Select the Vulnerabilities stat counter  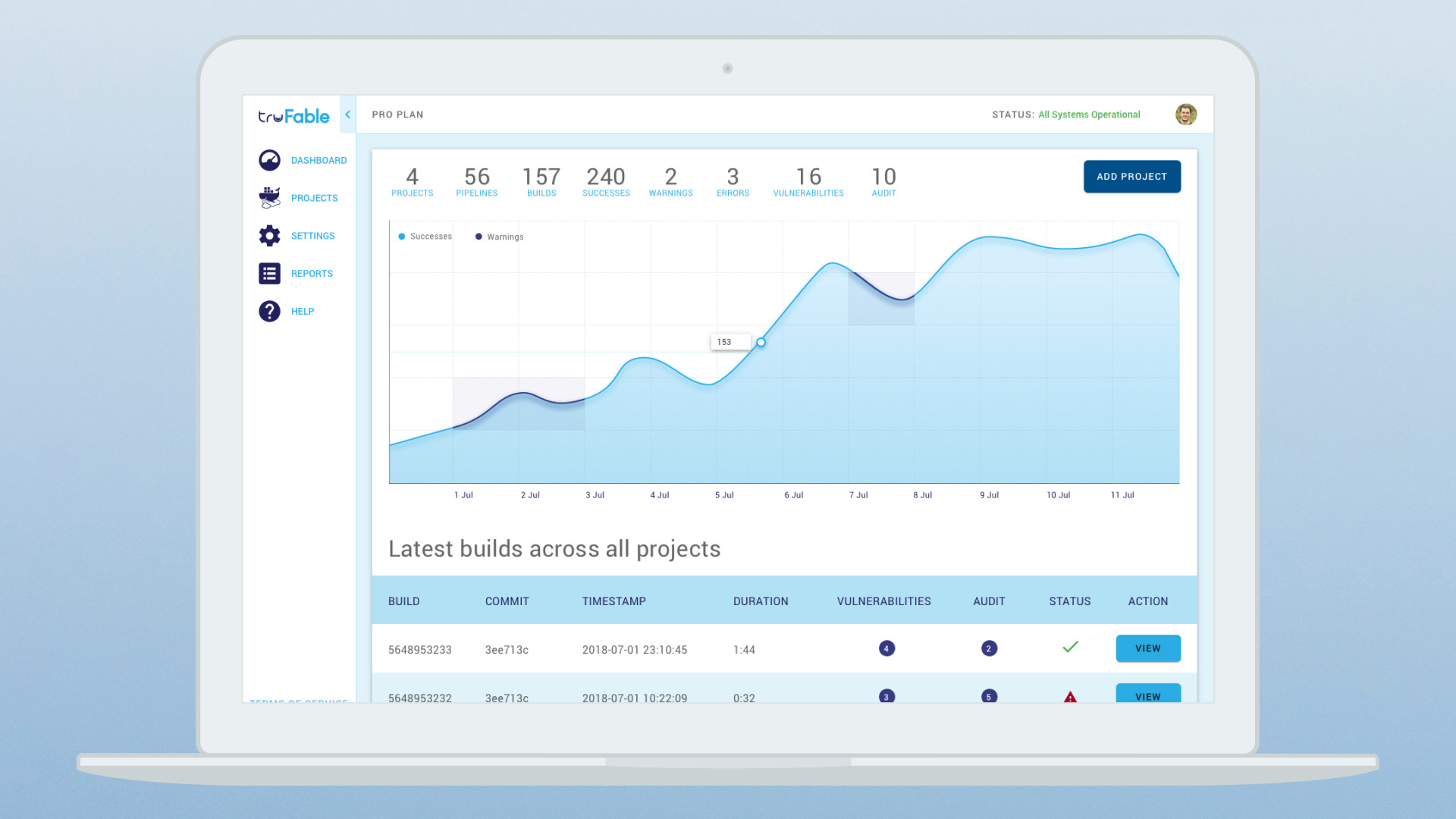point(808,182)
